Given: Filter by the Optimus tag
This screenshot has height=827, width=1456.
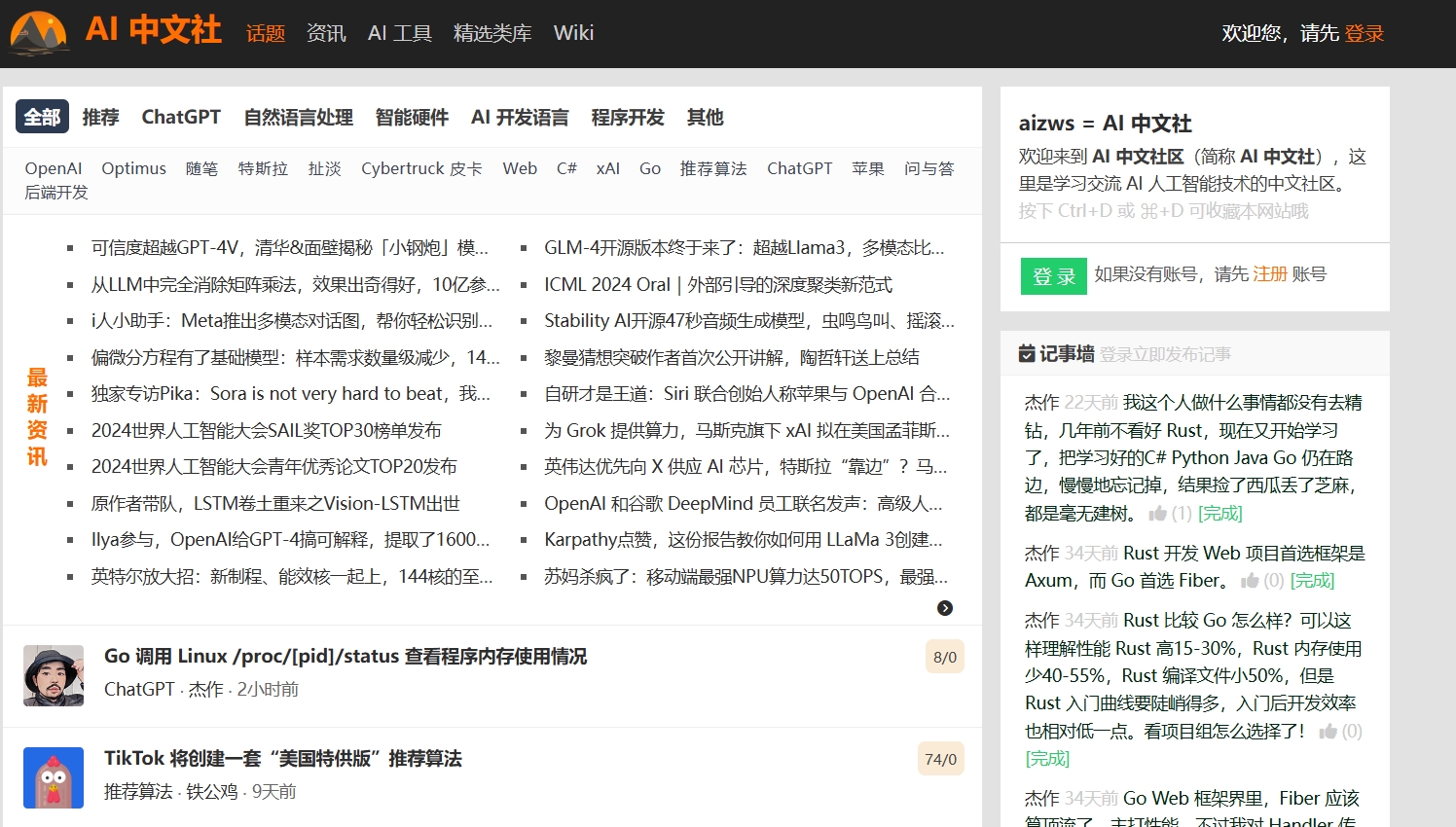Looking at the screenshot, I should pyautogui.click(x=134, y=168).
